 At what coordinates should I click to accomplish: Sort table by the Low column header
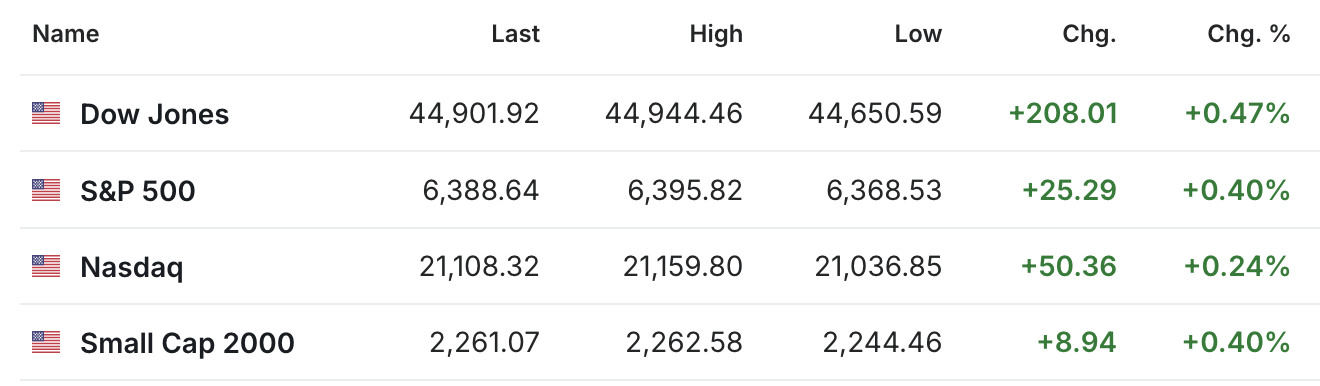918,34
